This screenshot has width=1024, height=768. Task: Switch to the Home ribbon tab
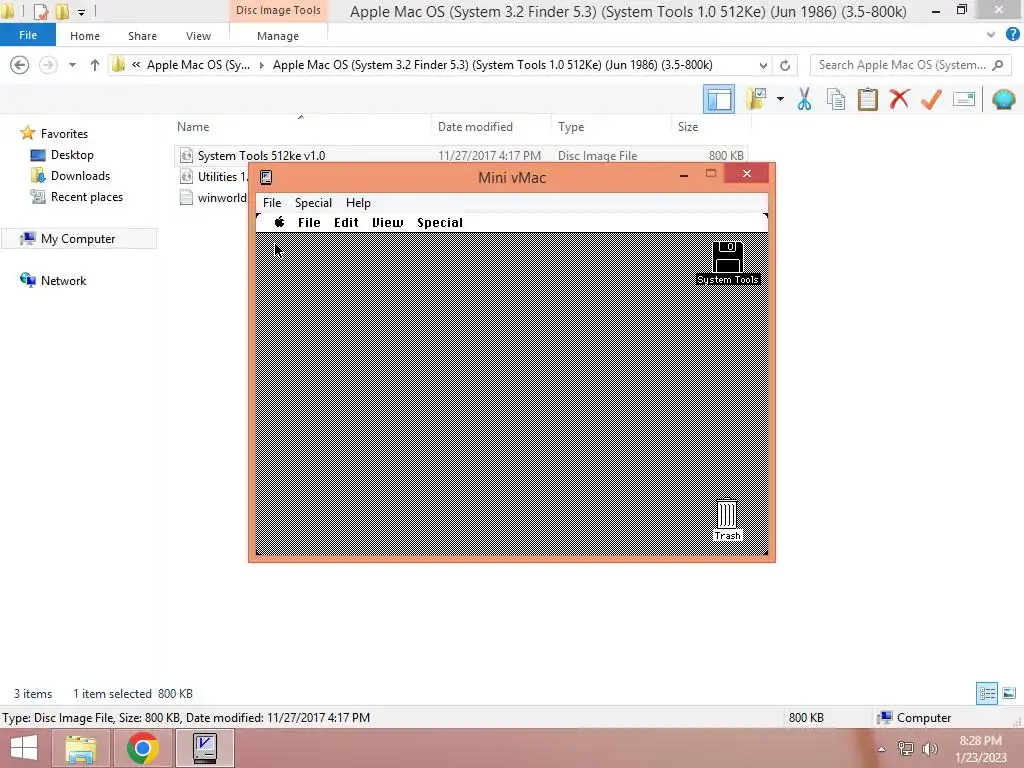pyautogui.click(x=85, y=36)
